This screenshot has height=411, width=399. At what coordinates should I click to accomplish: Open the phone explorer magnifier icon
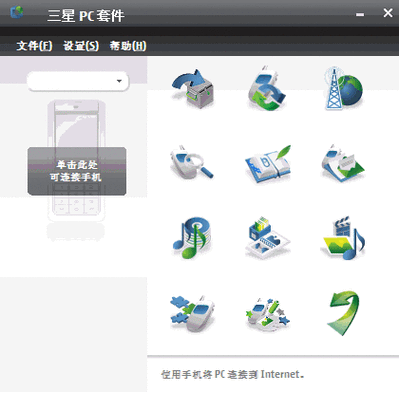192,163
